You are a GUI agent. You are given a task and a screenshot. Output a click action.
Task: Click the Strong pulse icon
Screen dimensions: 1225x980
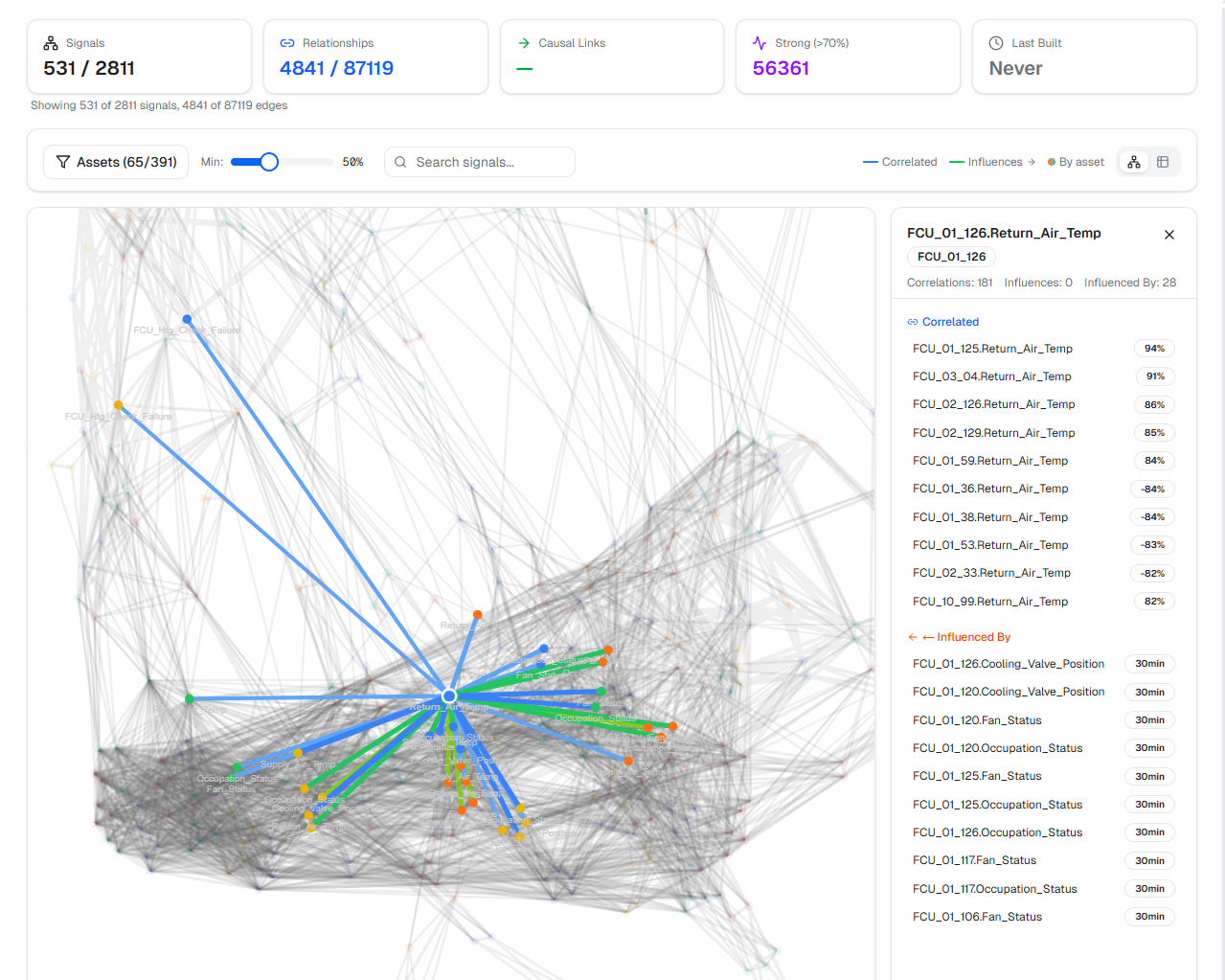pyautogui.click(x=760, y=43)
